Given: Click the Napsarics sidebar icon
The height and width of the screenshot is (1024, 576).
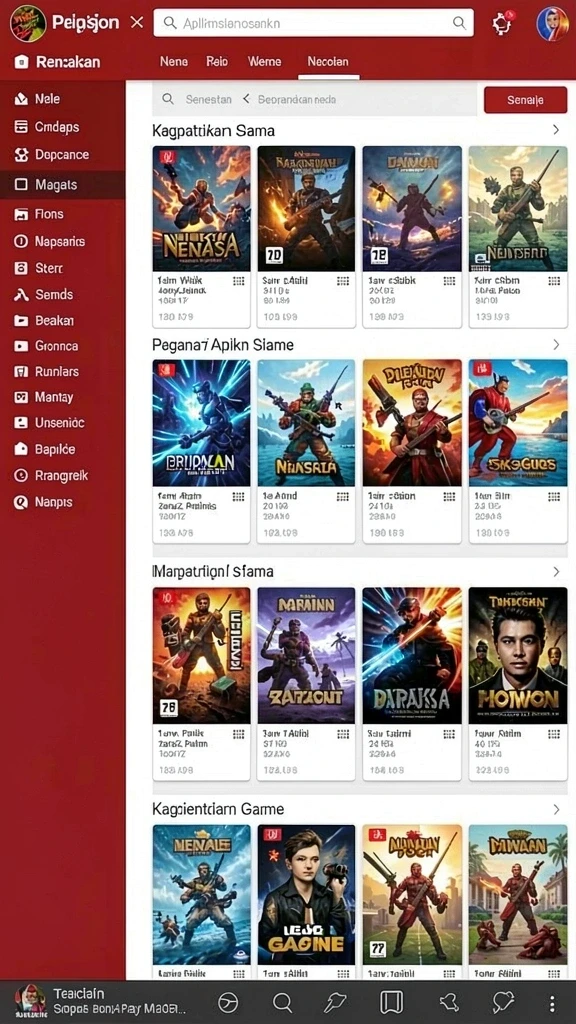Looking at the screenshot, I should click(21, 242).
